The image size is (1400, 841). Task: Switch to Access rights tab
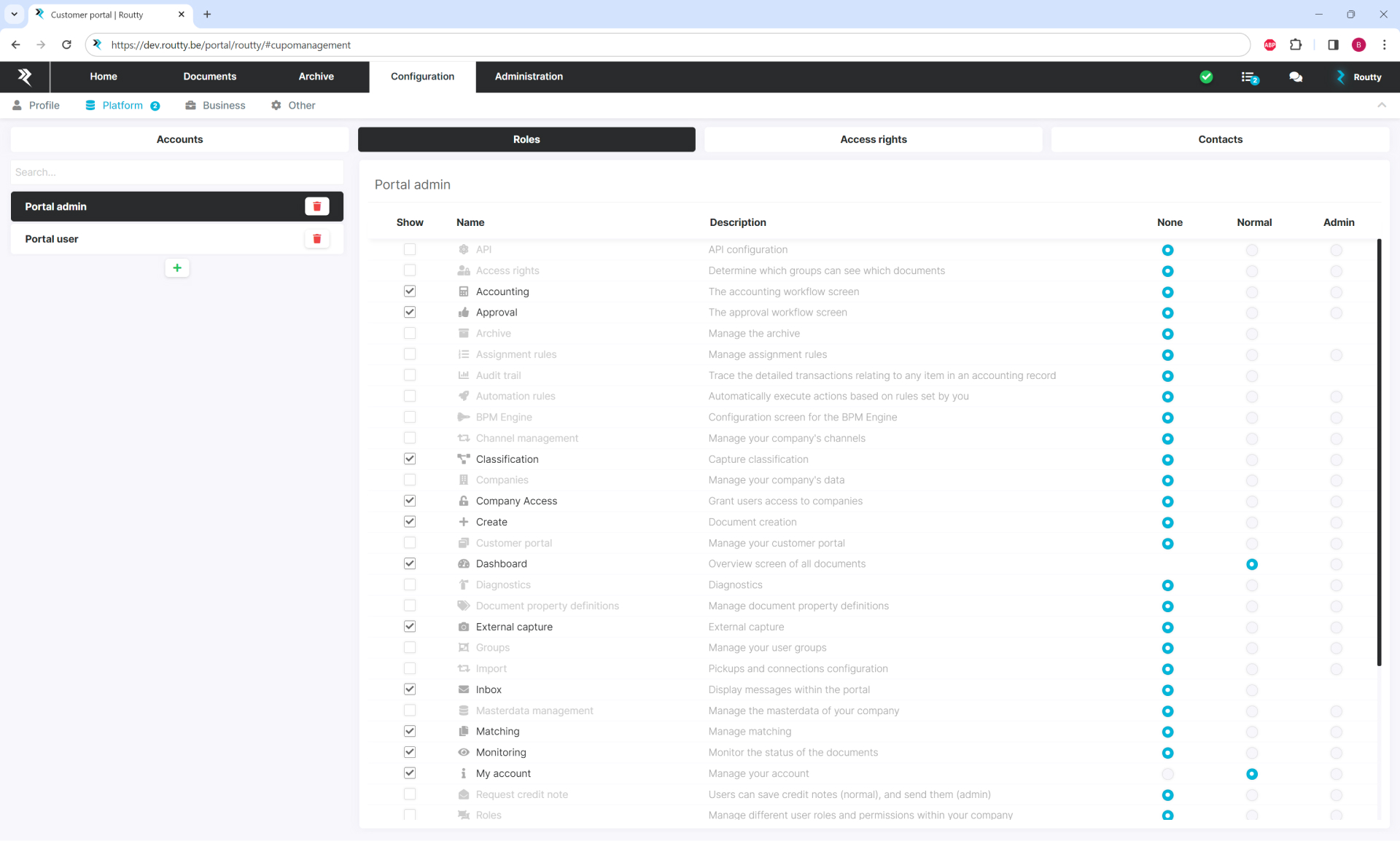pyautogui.click(x=873, y=139)
